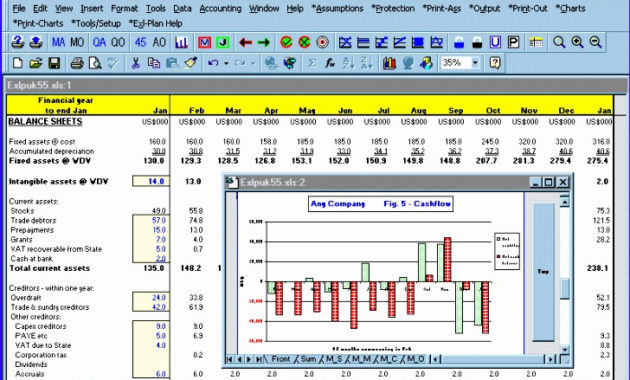This screenshot has height=380, width=630.
Task: Select the Capex creditors 9.0 input cell
Action: [151, 326]
